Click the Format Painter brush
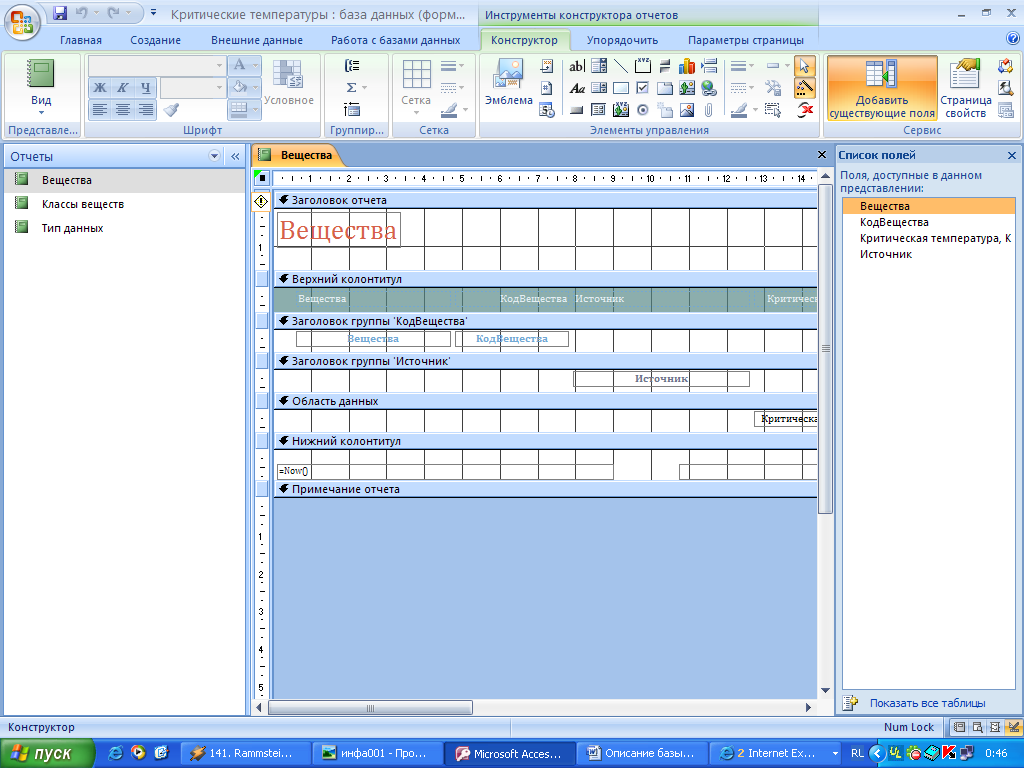Image resolution: width=1024 pixels, height=768 pixels. tap(171, 110)
